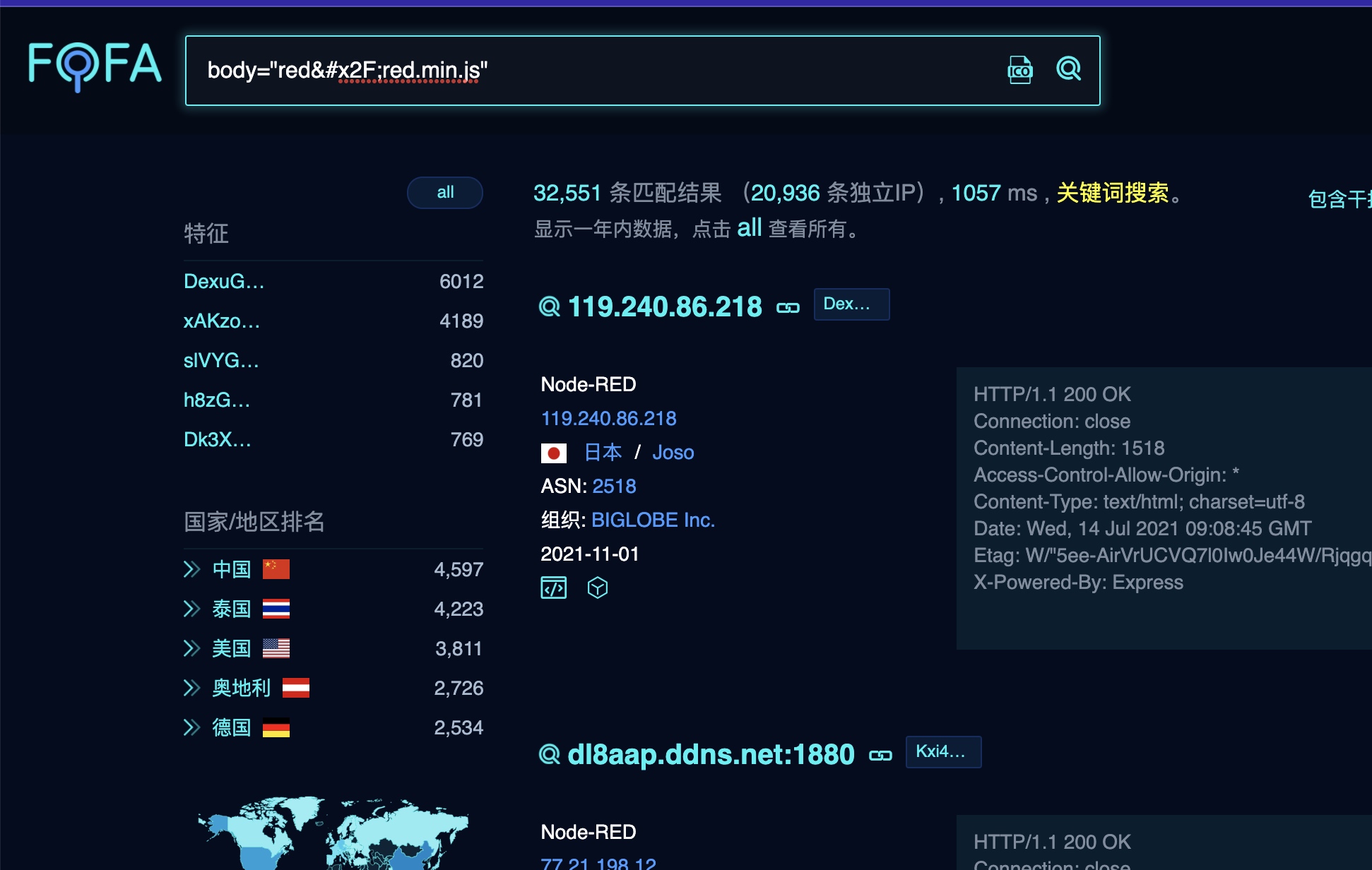Open website source code icon

(x=553, y=588)
